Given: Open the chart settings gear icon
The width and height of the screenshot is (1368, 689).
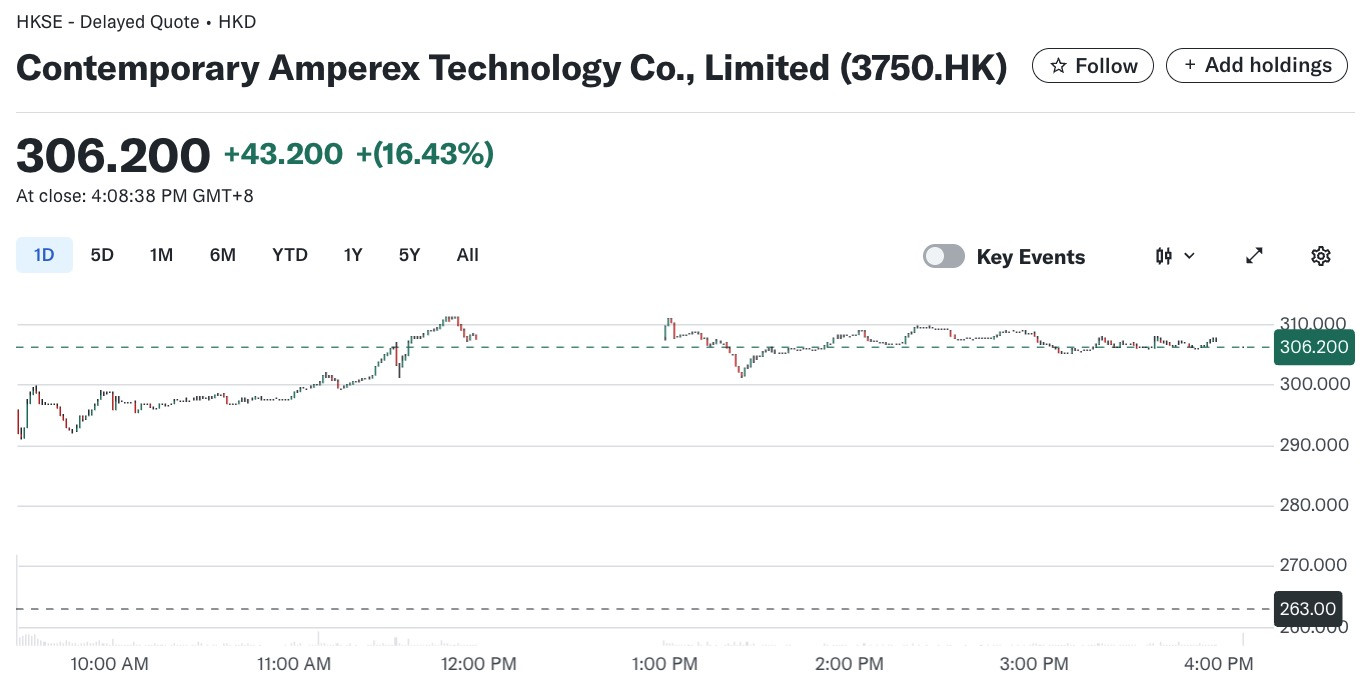Looking at the screenshot, I should (x=1320, y=256).
